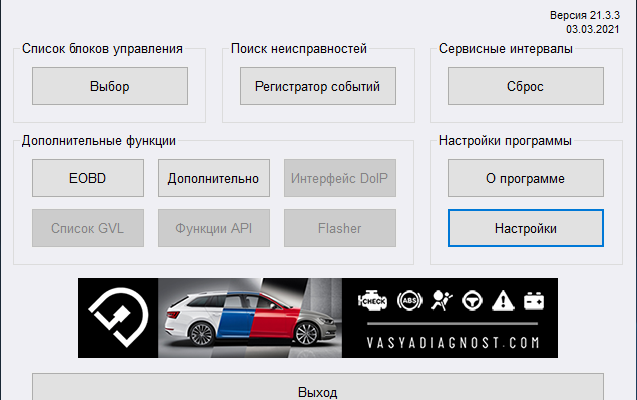Image resolution: width=637 pixels, height=400 pixels.
Task: Click the Функции API button
Action: (214, 228)
